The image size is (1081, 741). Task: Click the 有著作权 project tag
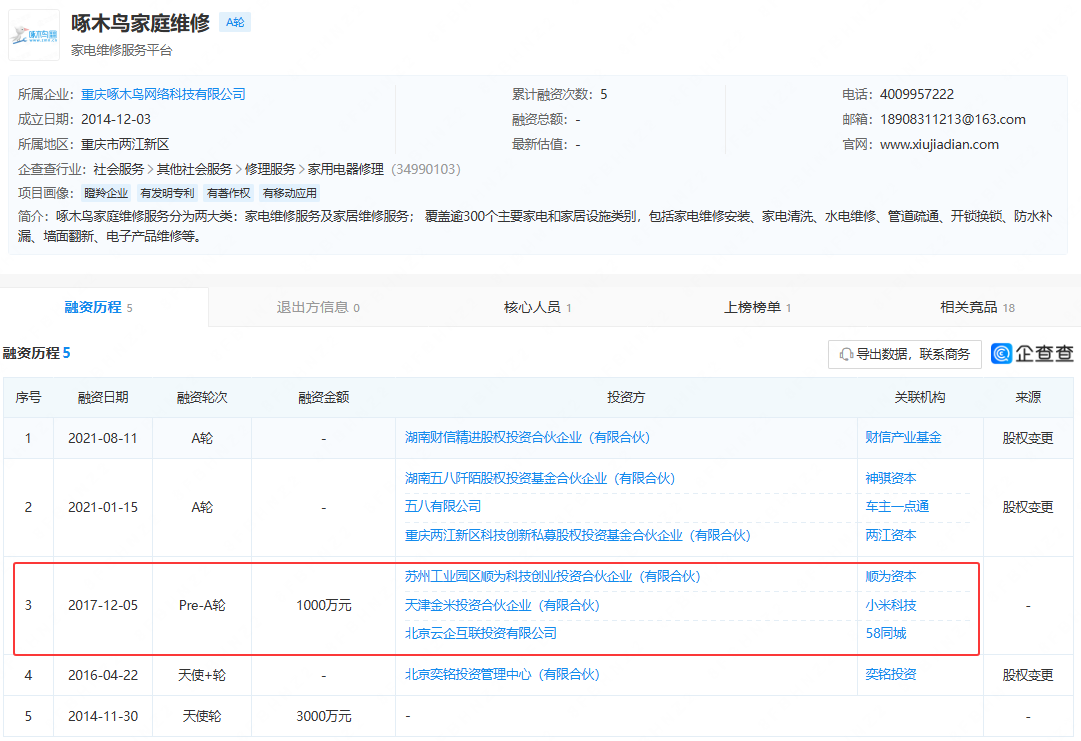tap(228, 193)
